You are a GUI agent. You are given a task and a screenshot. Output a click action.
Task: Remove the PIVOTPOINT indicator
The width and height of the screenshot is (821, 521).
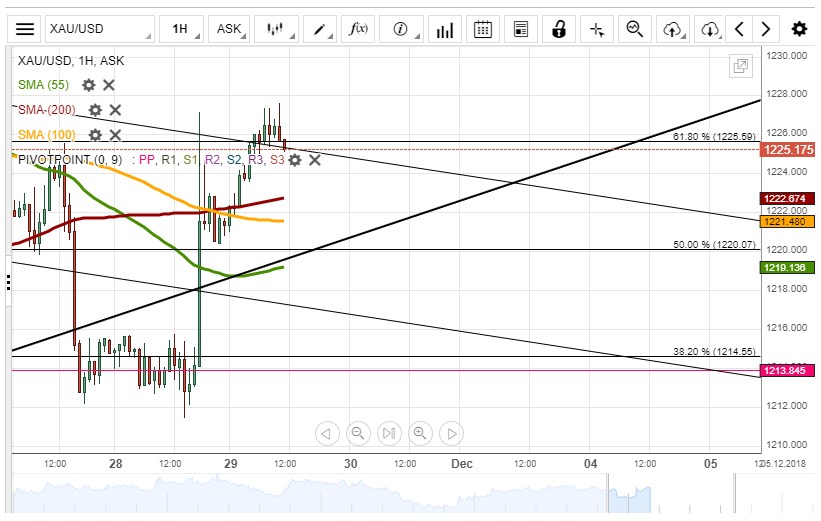pos(315,160)
